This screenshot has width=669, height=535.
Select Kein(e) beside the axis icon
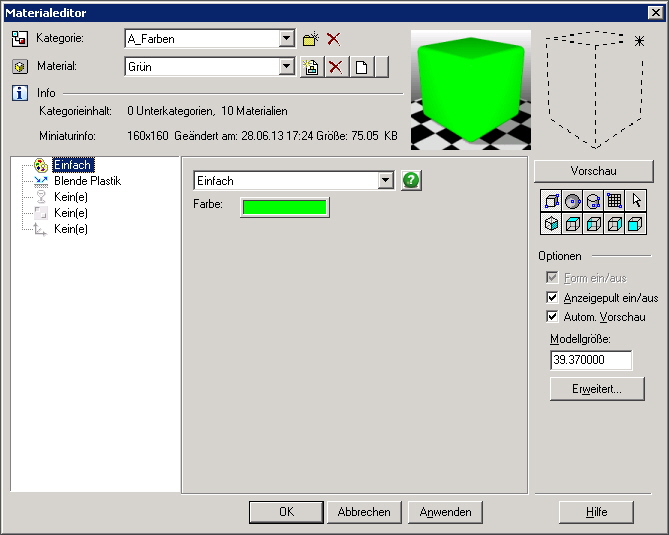pos(71,229)
